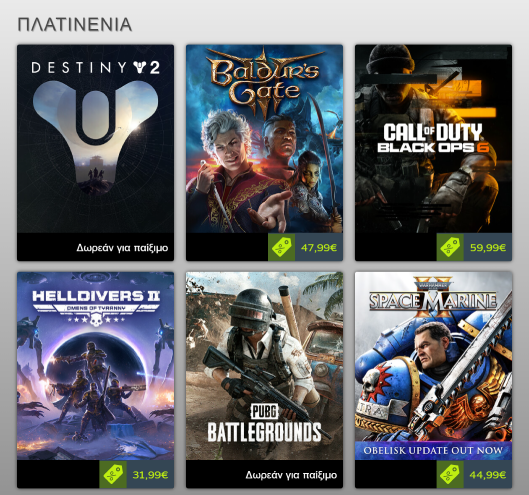
Task: Click the discount tag icon on Helldivers II
Action: point(113,475)
